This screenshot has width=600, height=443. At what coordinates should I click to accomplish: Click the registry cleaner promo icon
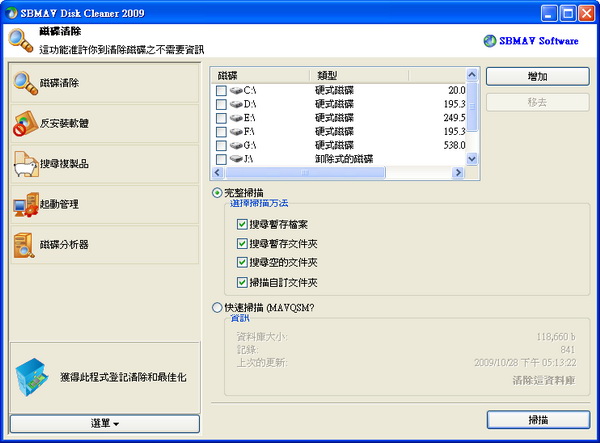[x=31, y=377]
